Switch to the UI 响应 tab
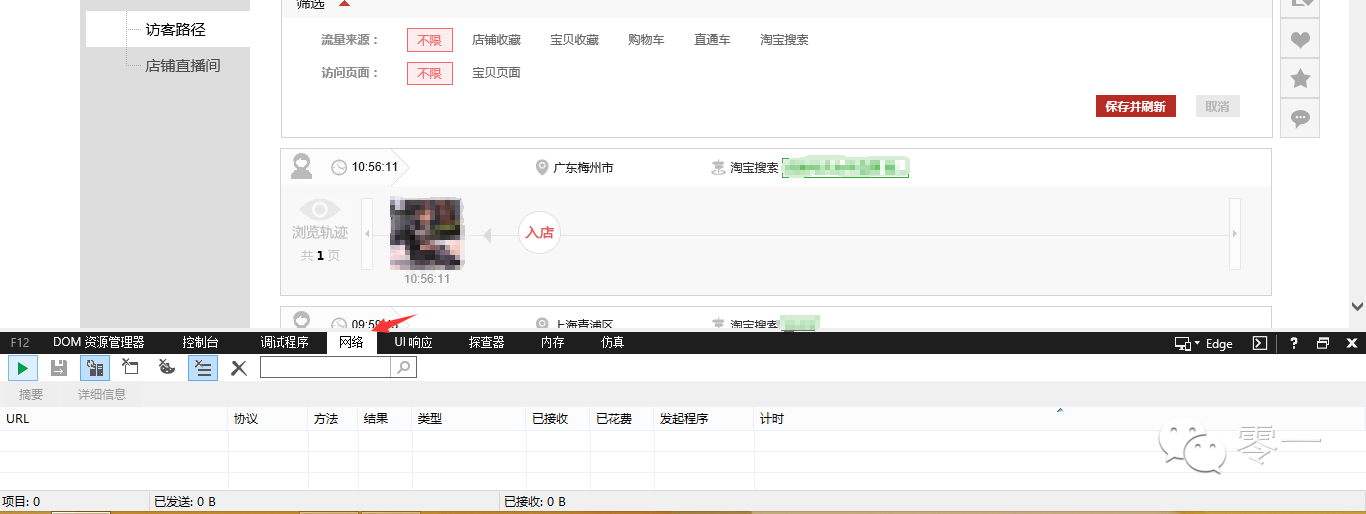The width and height of the screenshot is (1366, 514). point(413,342)
